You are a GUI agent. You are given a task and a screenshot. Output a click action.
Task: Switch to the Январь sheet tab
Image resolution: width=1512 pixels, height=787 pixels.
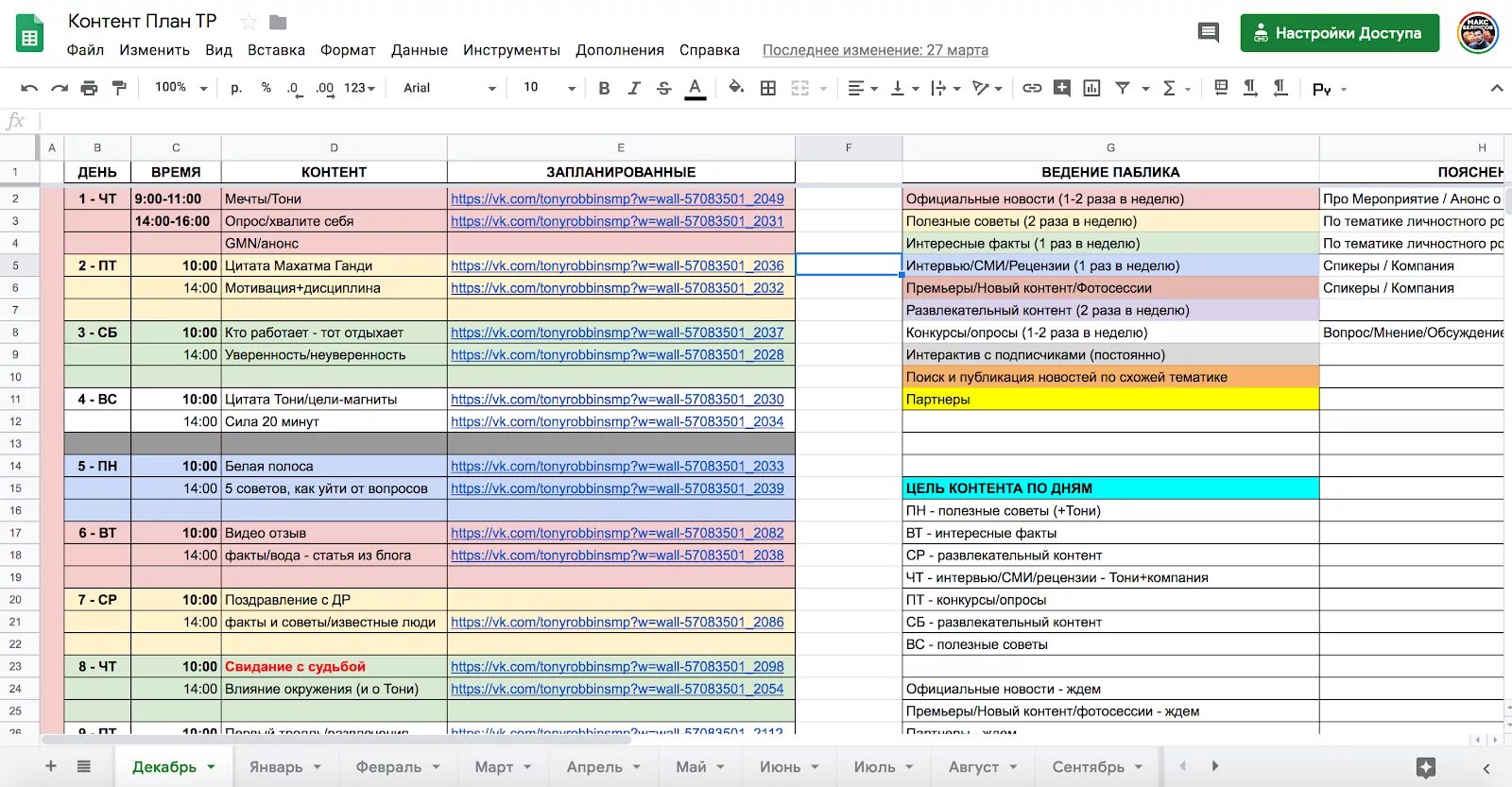pos(286,766)
